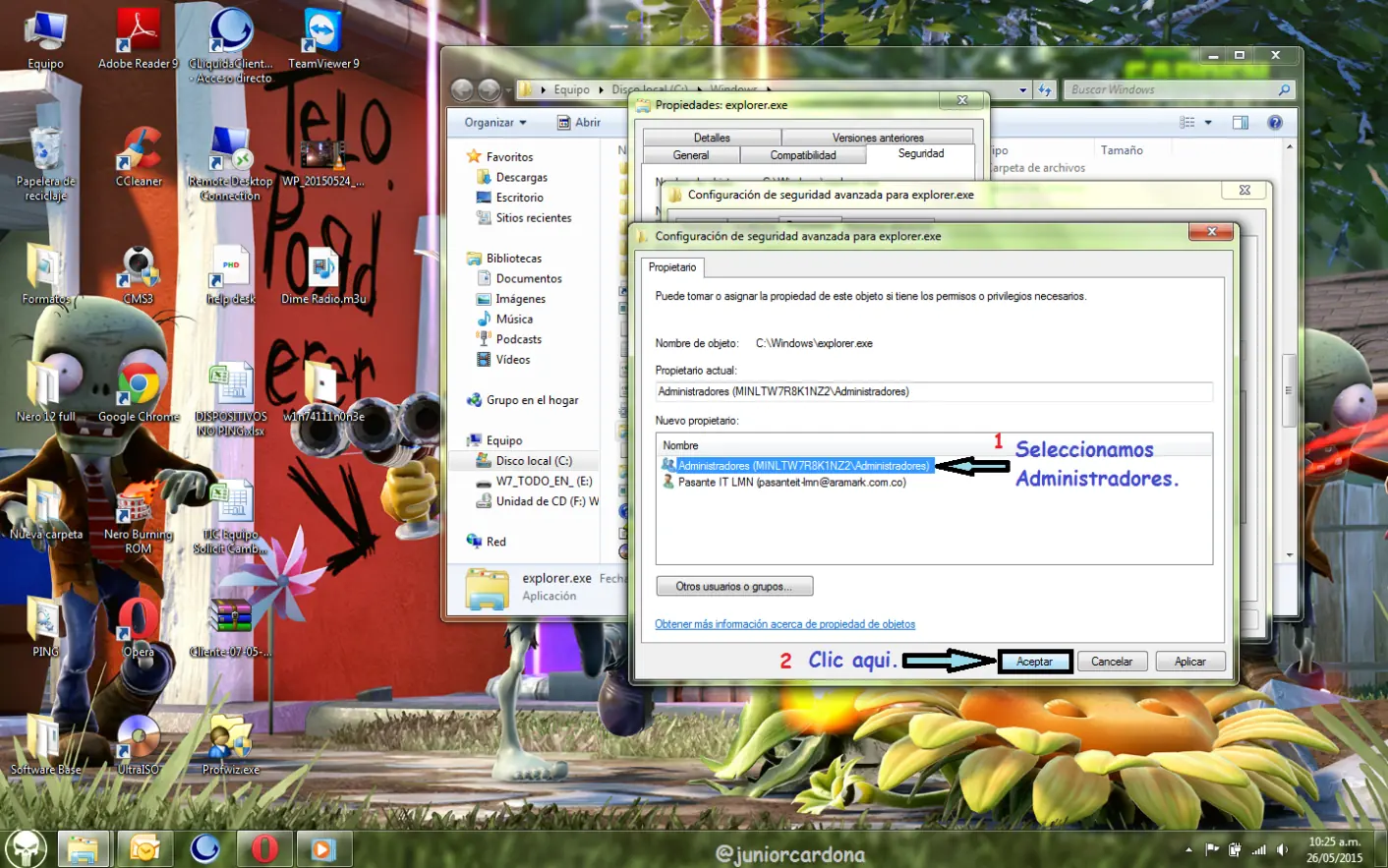Open the Explorer help question-mark icon
The width and height of the screenshot is (1388, 868).
1275,123
